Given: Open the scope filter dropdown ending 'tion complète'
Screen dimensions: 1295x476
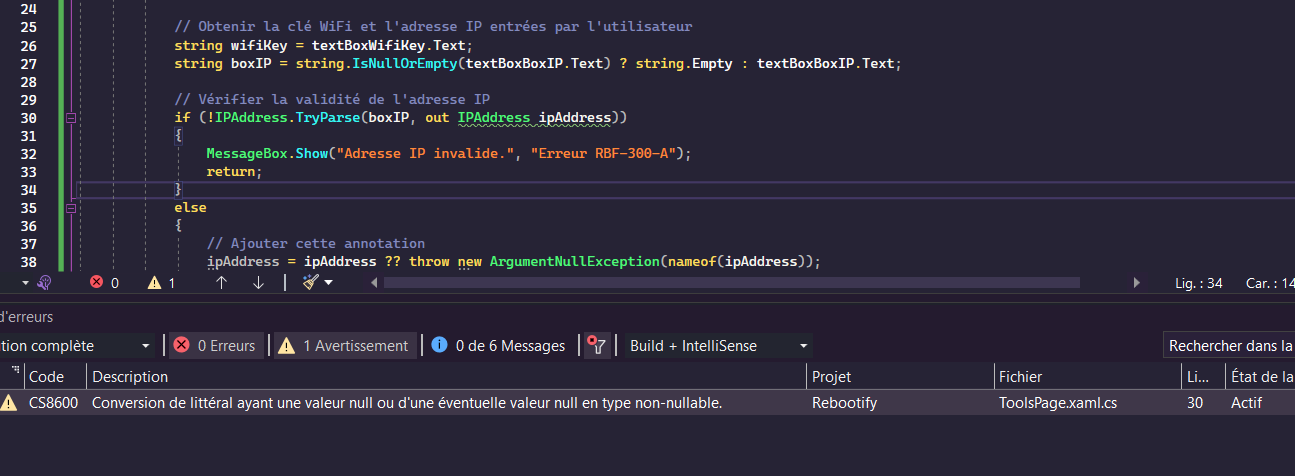Looking at the screenshot, I should point(79,345).
